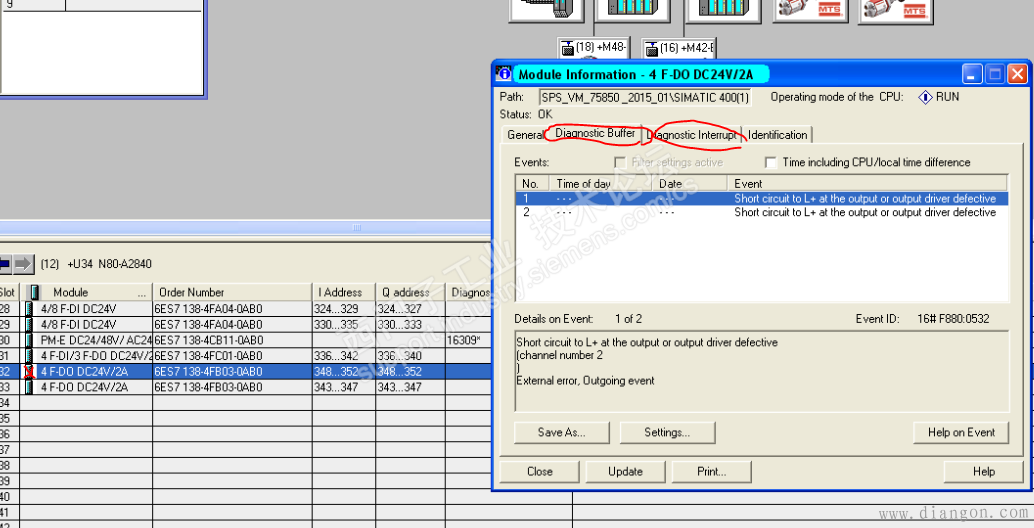Click the back navigation arrow above the slot table
The height and width of the screenshot is (528, 1034).
pos(4,264)
